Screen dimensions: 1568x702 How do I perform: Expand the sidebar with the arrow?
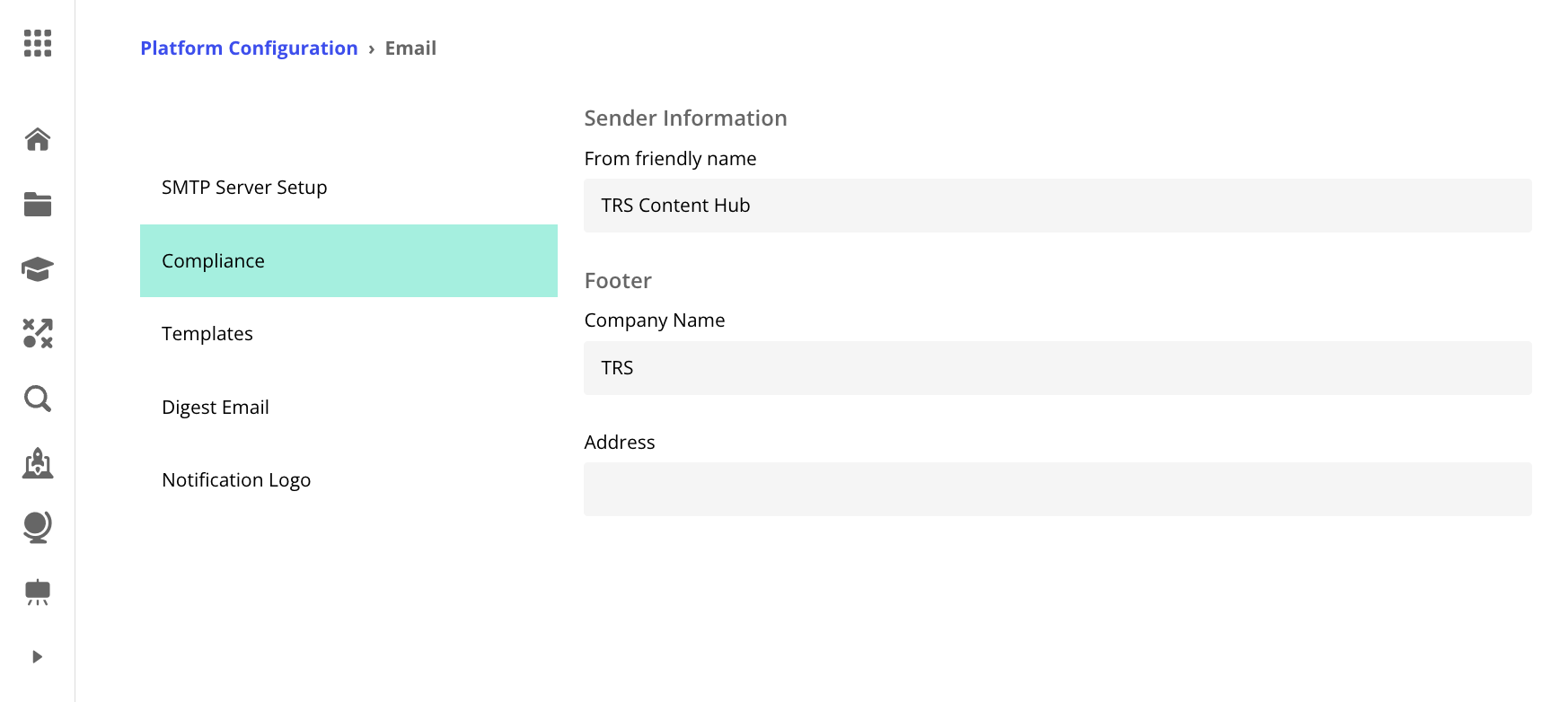coord(38,657)
